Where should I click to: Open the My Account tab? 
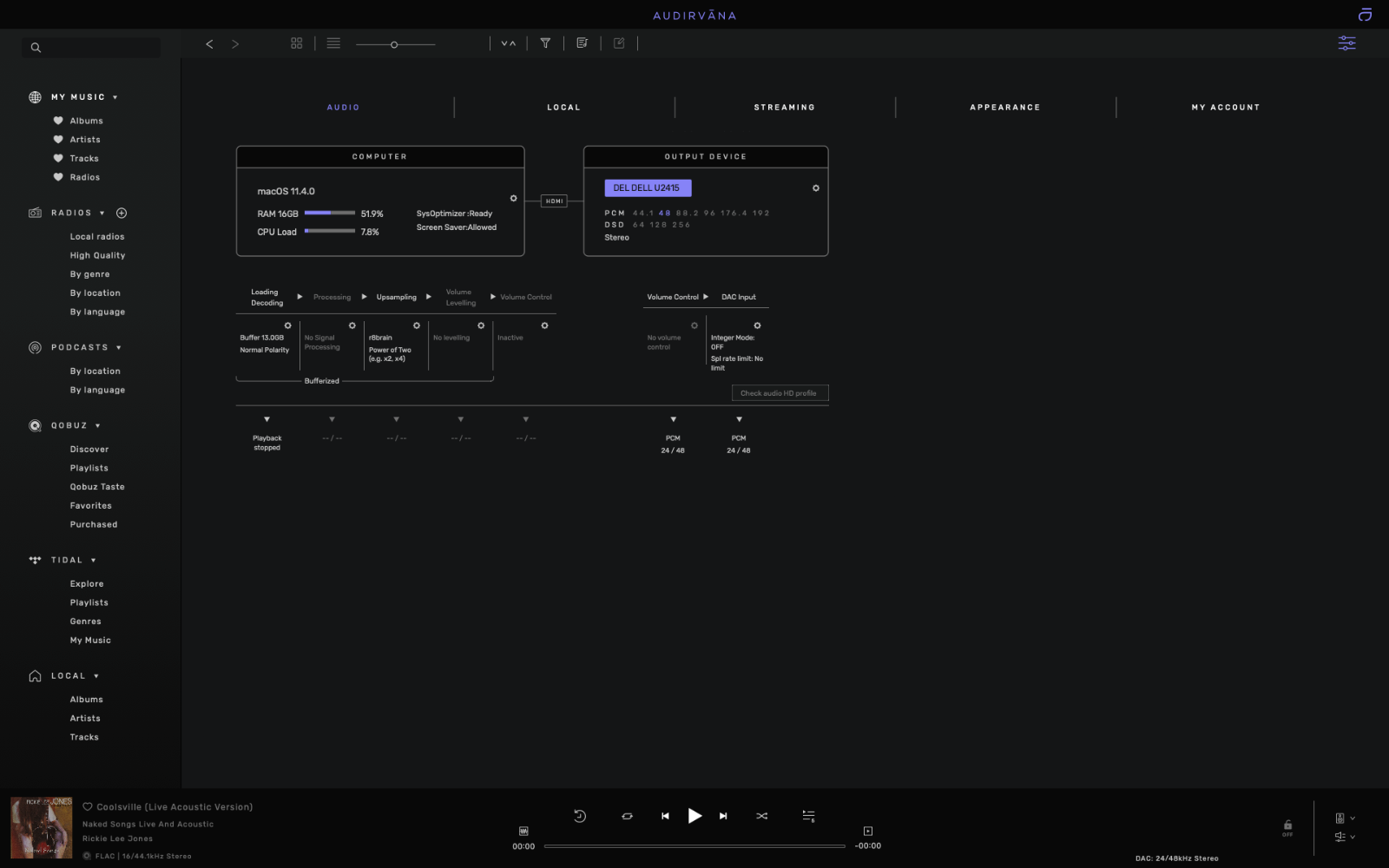[1226, 108]
